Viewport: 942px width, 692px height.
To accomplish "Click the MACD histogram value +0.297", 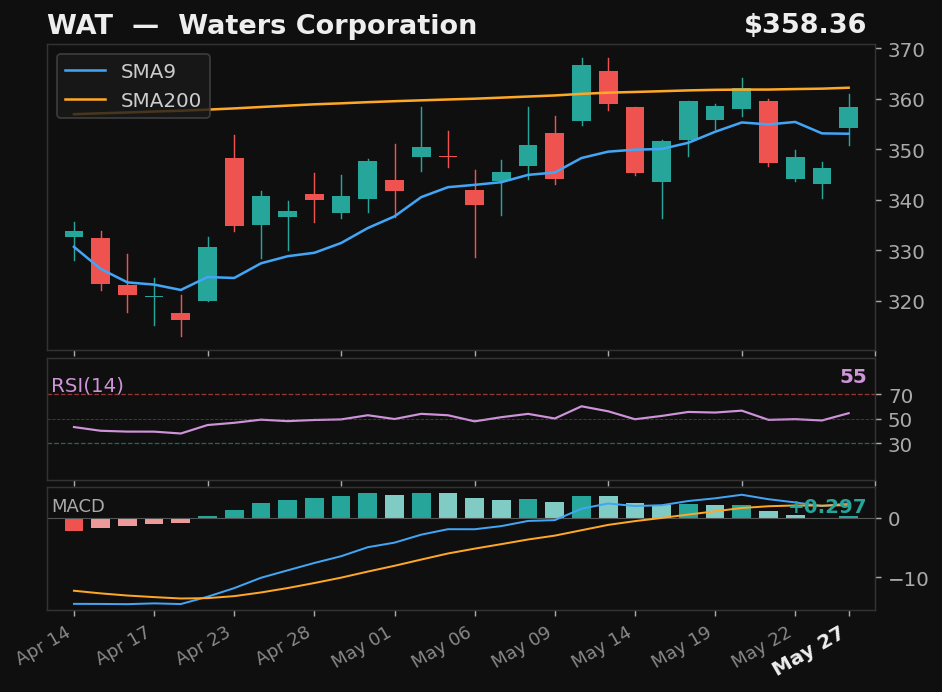I will [828, 506].
